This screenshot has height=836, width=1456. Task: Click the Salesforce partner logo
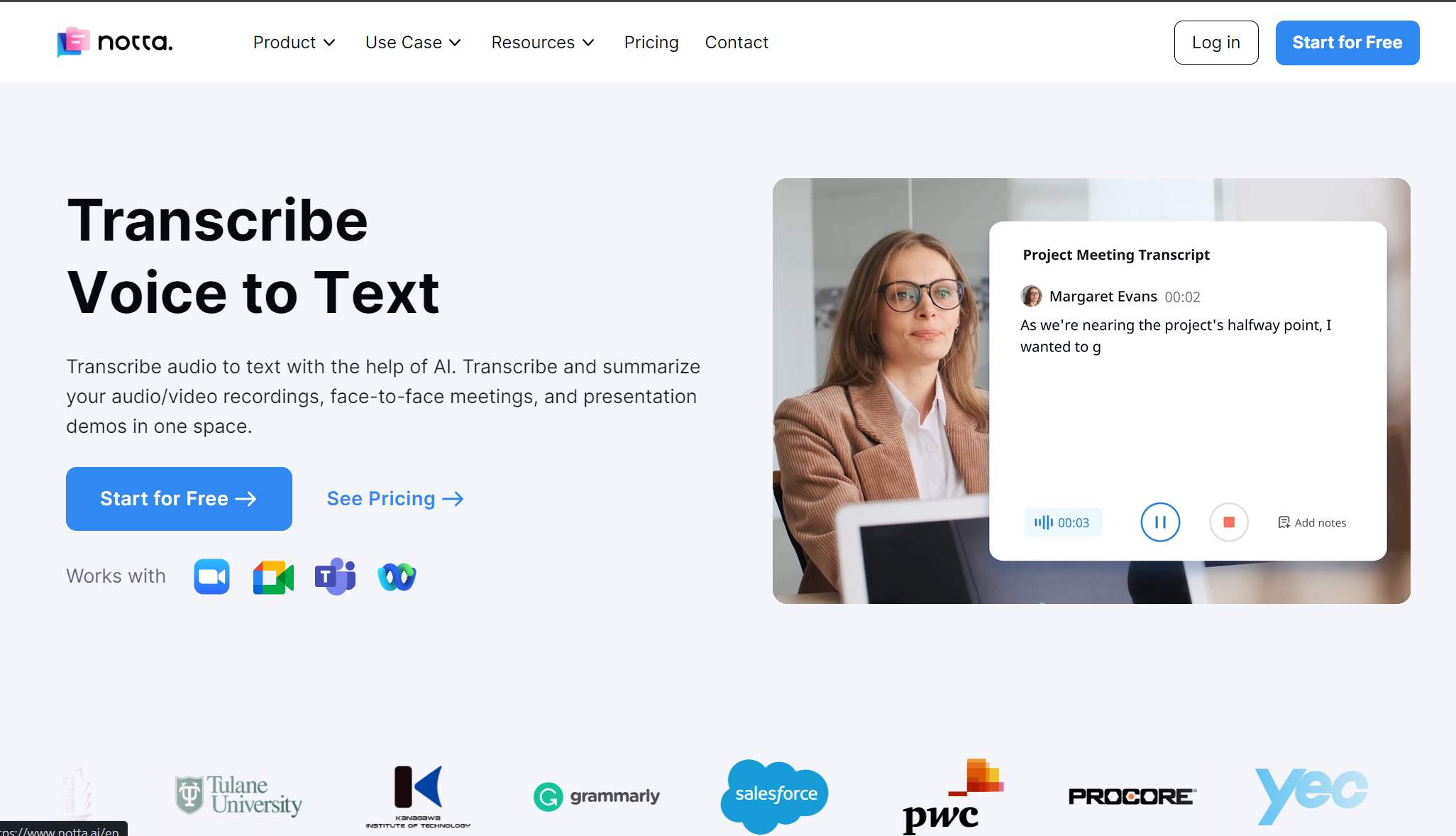click(x=774, y=793)
